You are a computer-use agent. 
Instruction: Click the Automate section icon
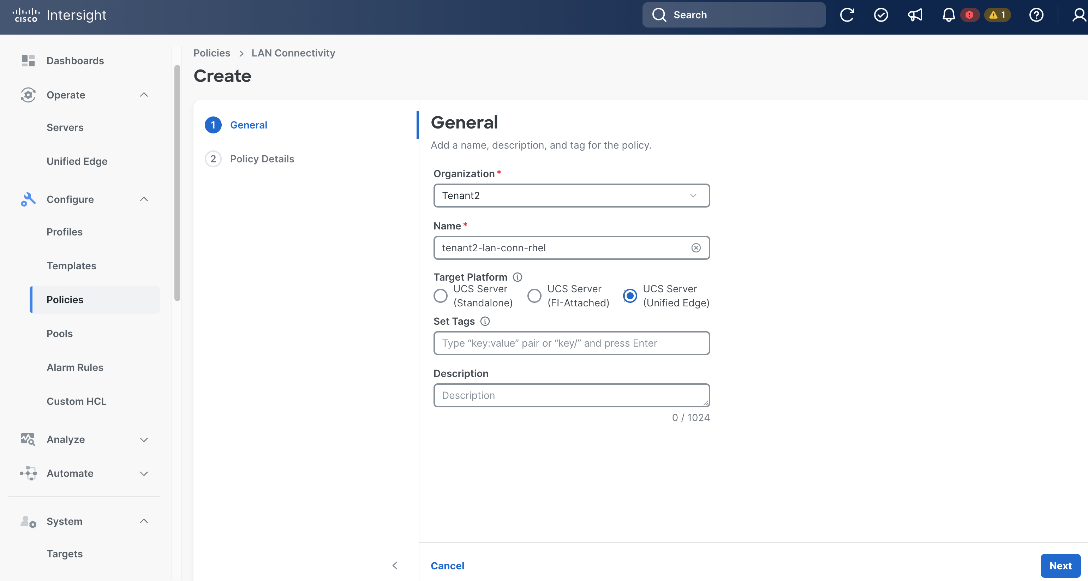(x=28, y=473)
